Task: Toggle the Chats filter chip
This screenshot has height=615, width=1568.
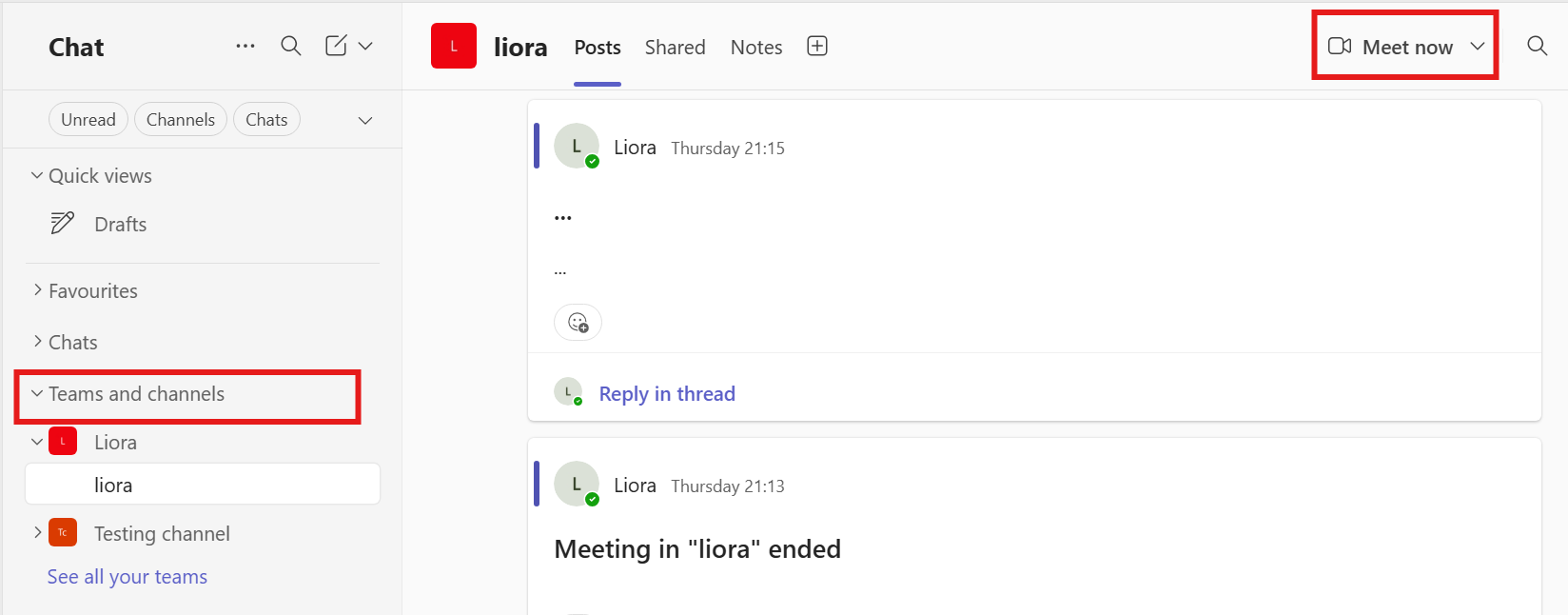Action: [x=266, y=120]
